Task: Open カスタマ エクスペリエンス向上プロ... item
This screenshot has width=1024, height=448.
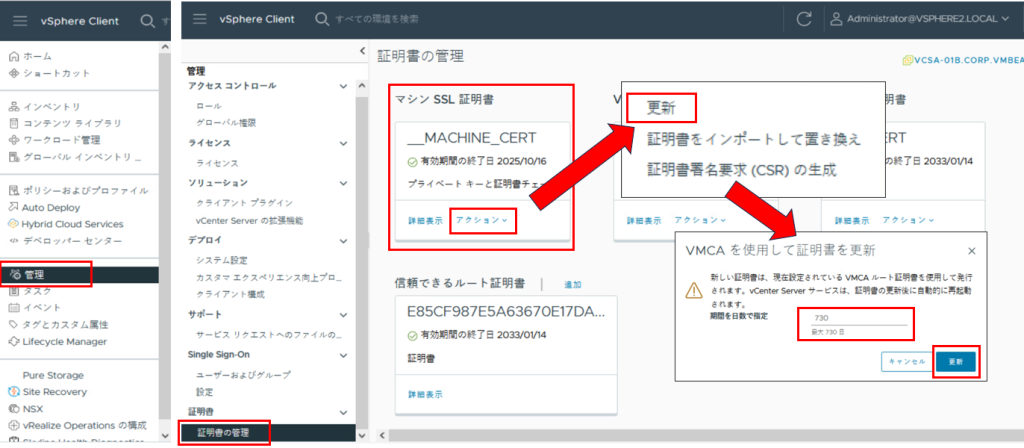Action: coord(268,278)
